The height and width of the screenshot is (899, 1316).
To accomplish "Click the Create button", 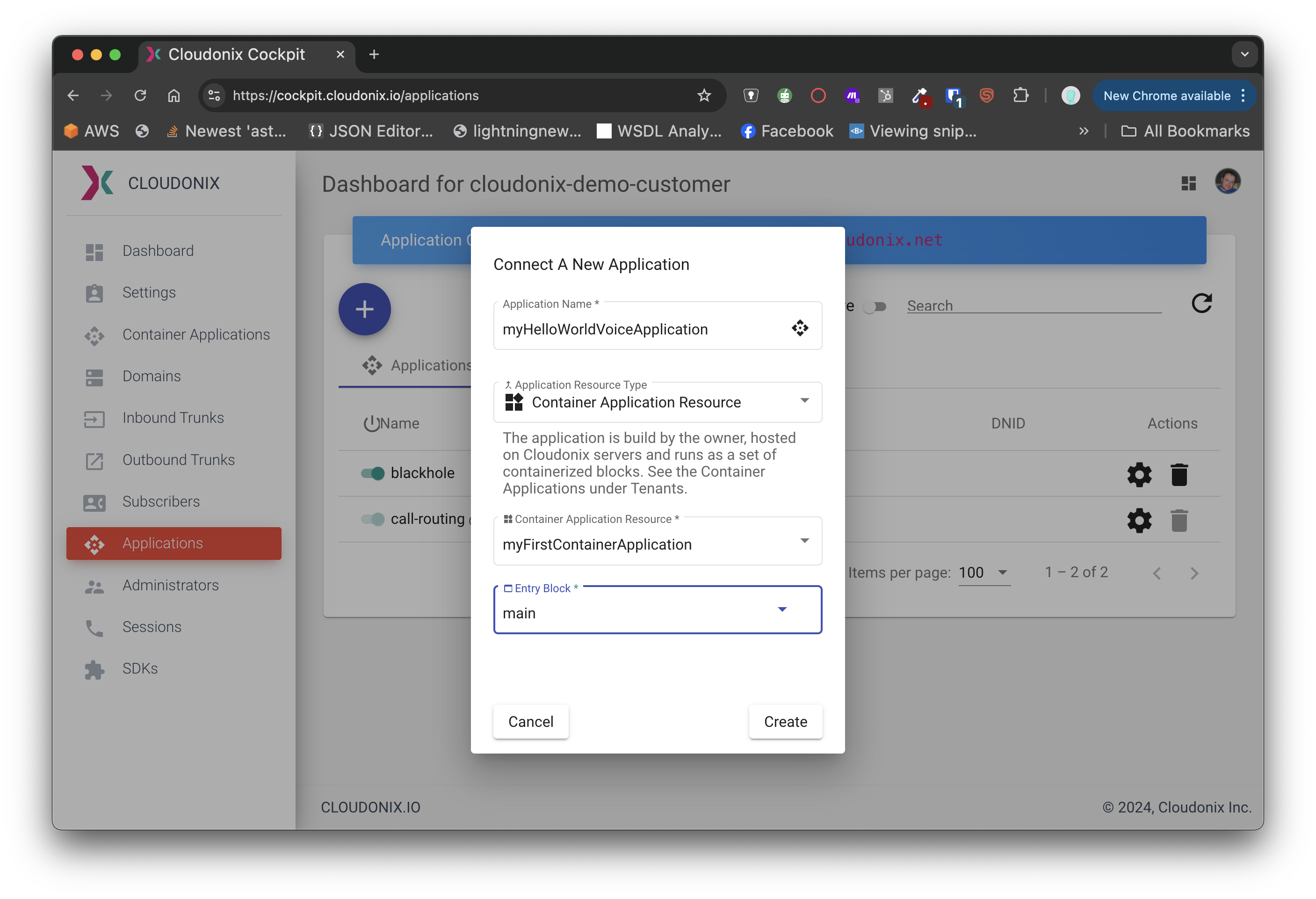I will pos(785,721).
